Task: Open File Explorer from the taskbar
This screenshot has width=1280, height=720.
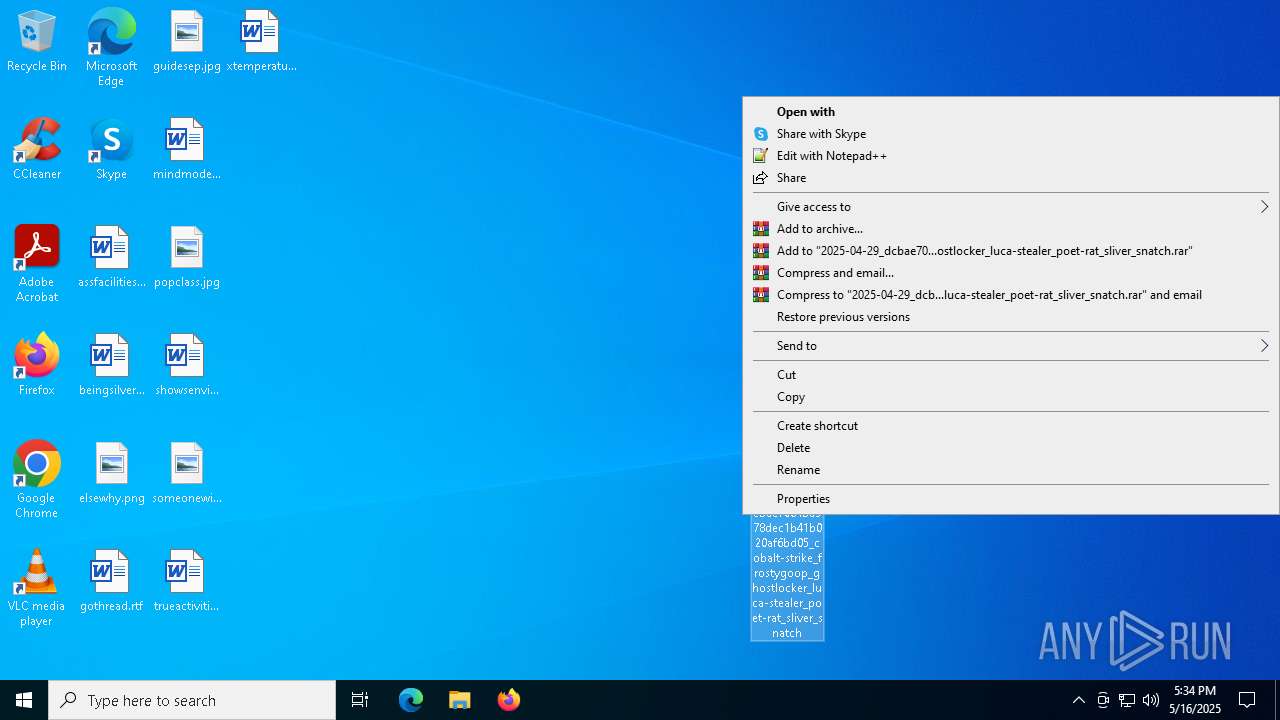Action: coord(459,700)
